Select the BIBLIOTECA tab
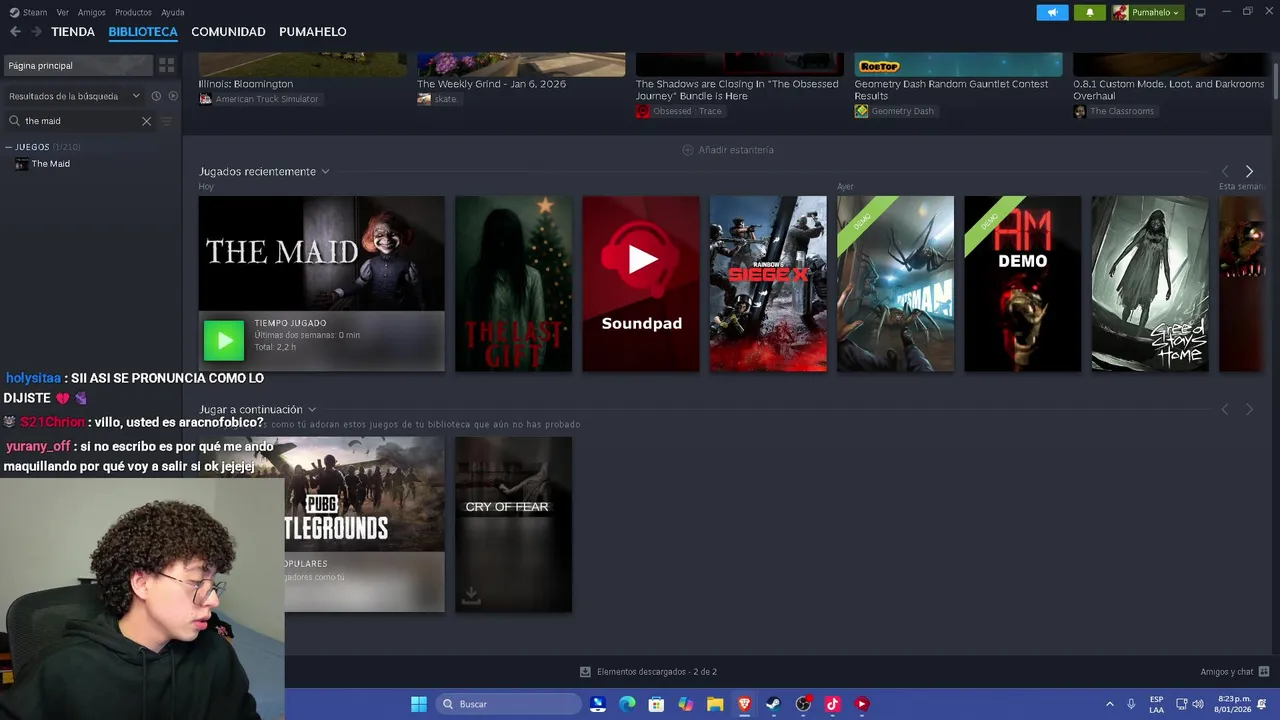This screenshot has width=1280, height=720. pyautogui.click(x=143, y=32)
